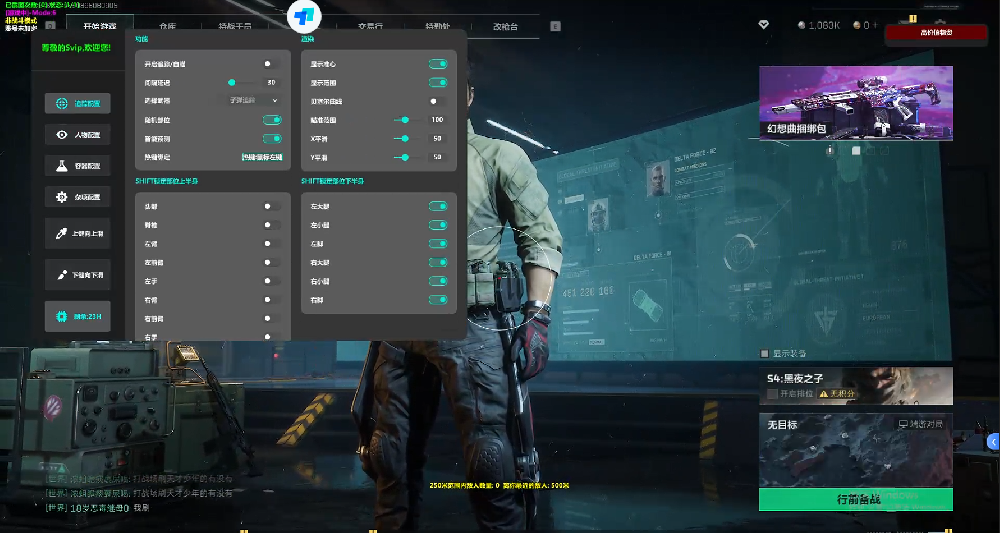Switch to the 改枪台 tab

tap(505, 27)
